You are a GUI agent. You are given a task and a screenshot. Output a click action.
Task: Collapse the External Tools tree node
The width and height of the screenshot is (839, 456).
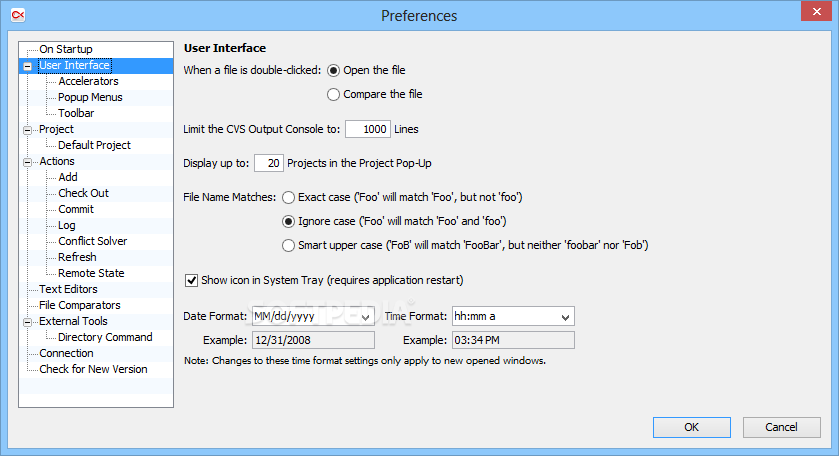point(27,322)
